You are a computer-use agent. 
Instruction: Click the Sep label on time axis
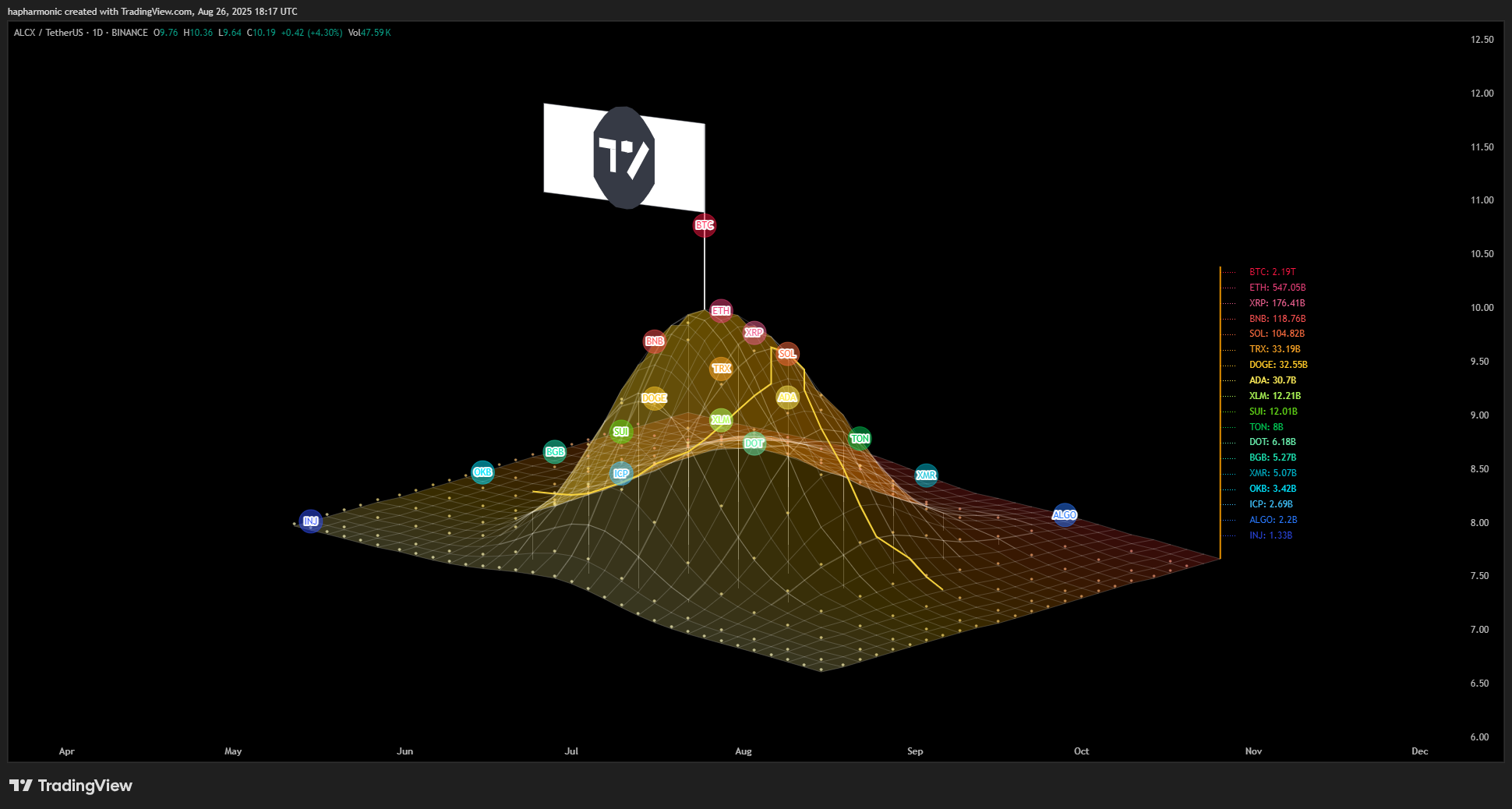(915, 751)
